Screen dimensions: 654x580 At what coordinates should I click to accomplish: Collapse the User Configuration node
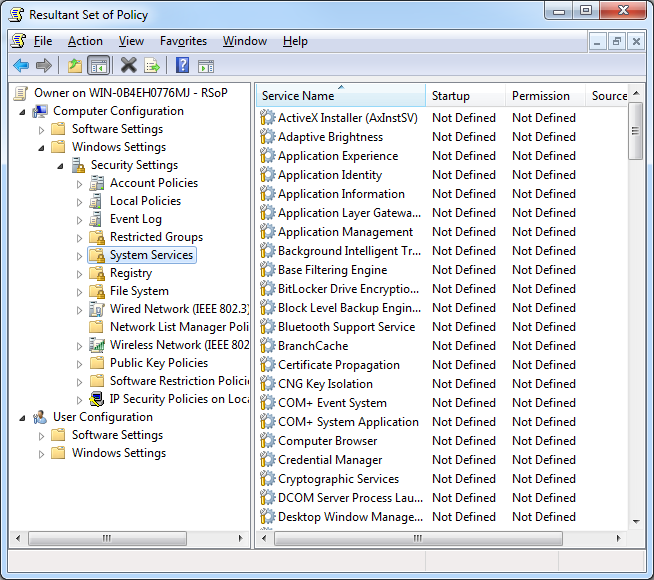pyautogui.click(x=23, y=418)
